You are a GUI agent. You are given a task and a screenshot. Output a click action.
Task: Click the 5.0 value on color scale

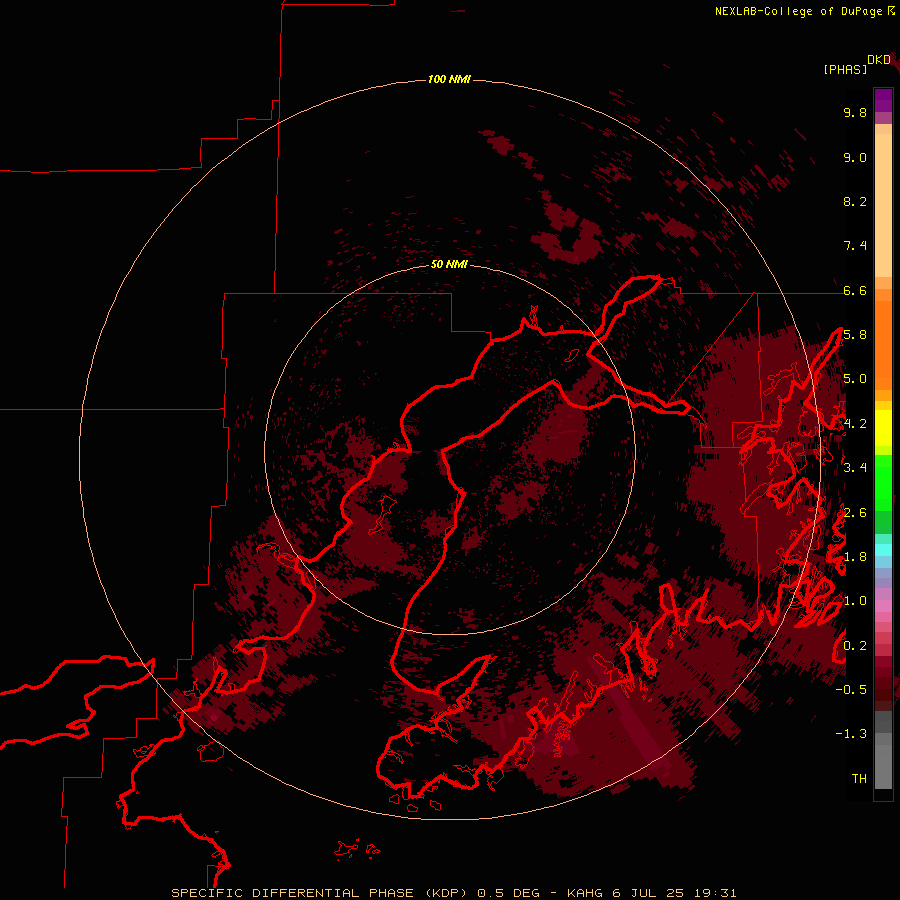click(855, 379)
